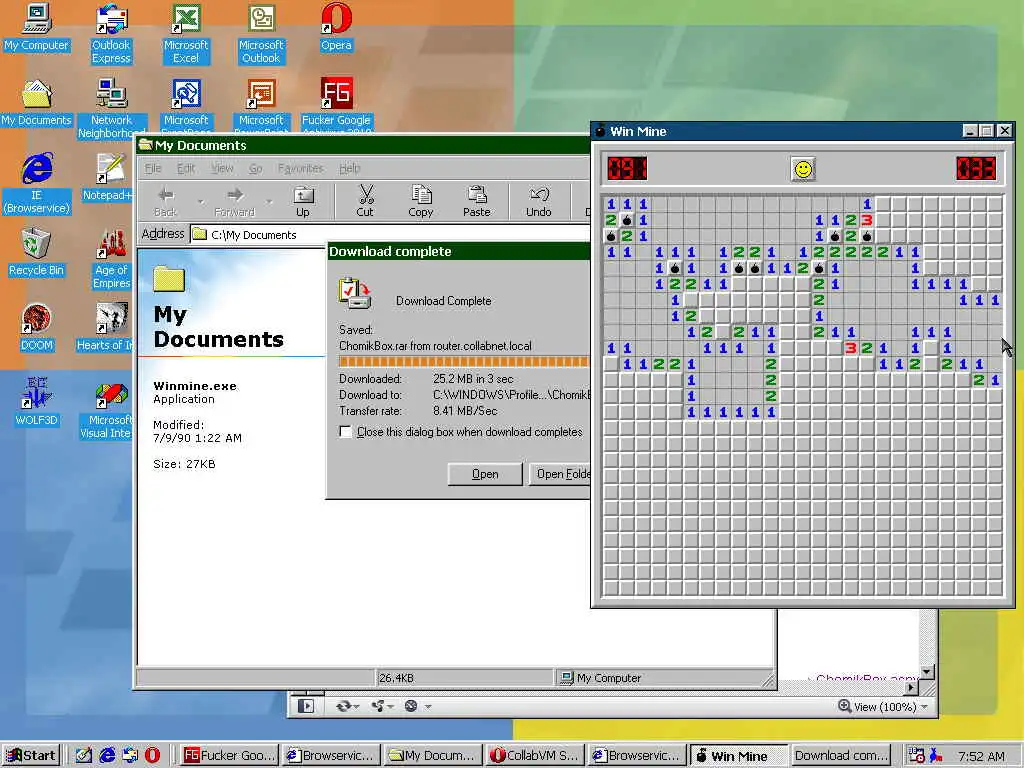Open Network Neighborhood desktop icon
Viewport: 1024px width, 768px height.
tap(111, 108)
